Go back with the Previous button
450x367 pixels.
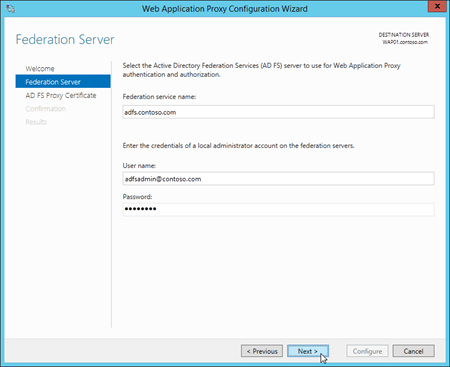coord(262,351)
